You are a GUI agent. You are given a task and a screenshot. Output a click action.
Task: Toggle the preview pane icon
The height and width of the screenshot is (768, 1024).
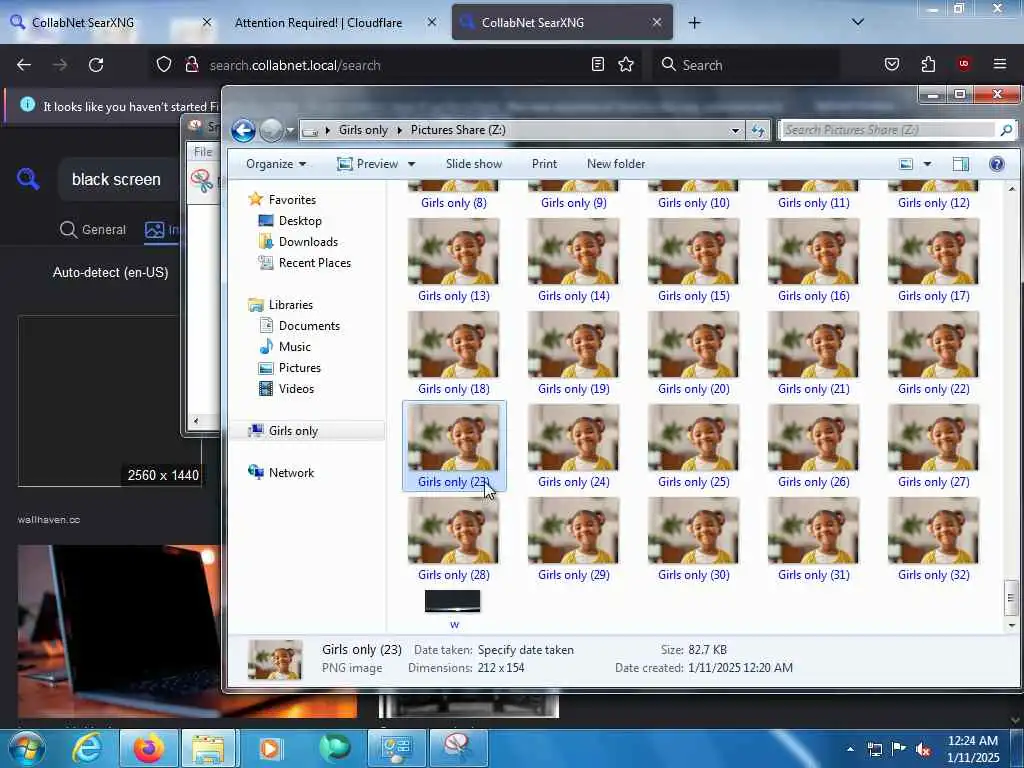point(961,164)
